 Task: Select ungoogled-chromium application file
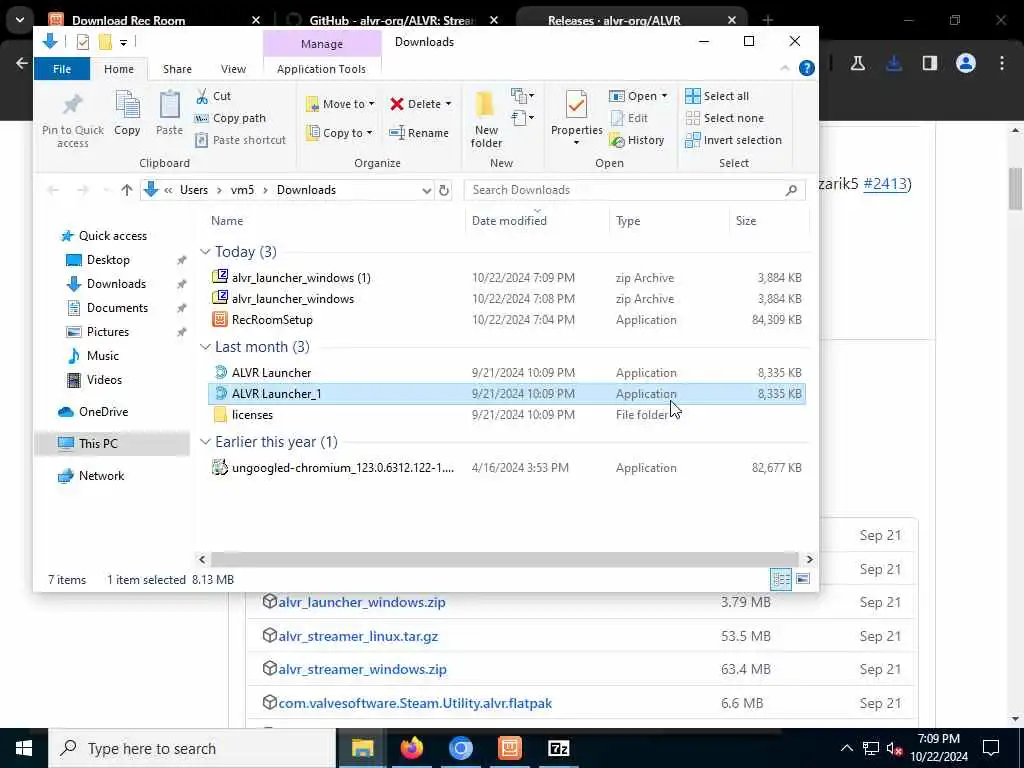click(x=507, y=468)
